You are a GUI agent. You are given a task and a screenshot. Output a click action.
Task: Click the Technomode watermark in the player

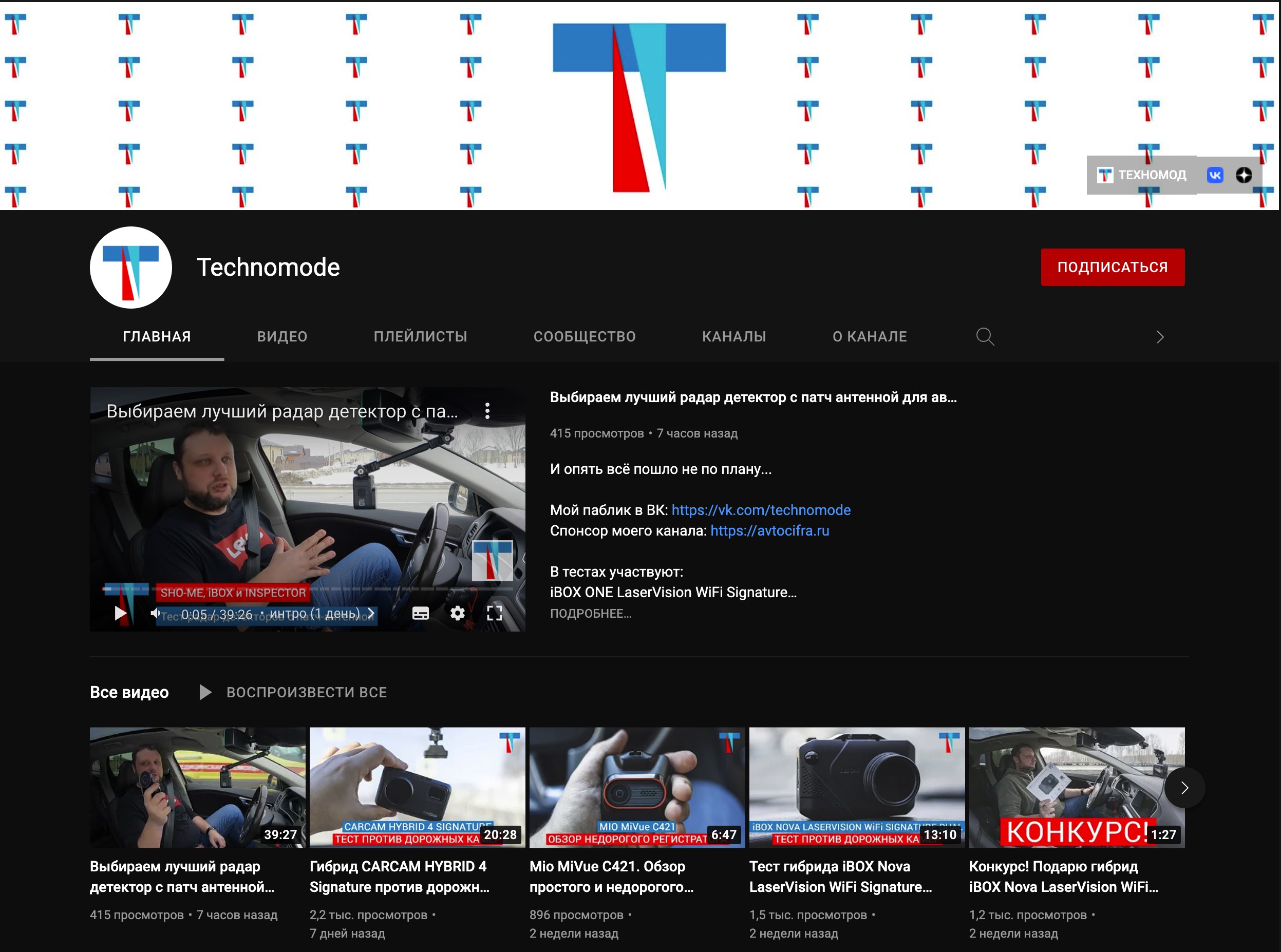coord(493,561)
